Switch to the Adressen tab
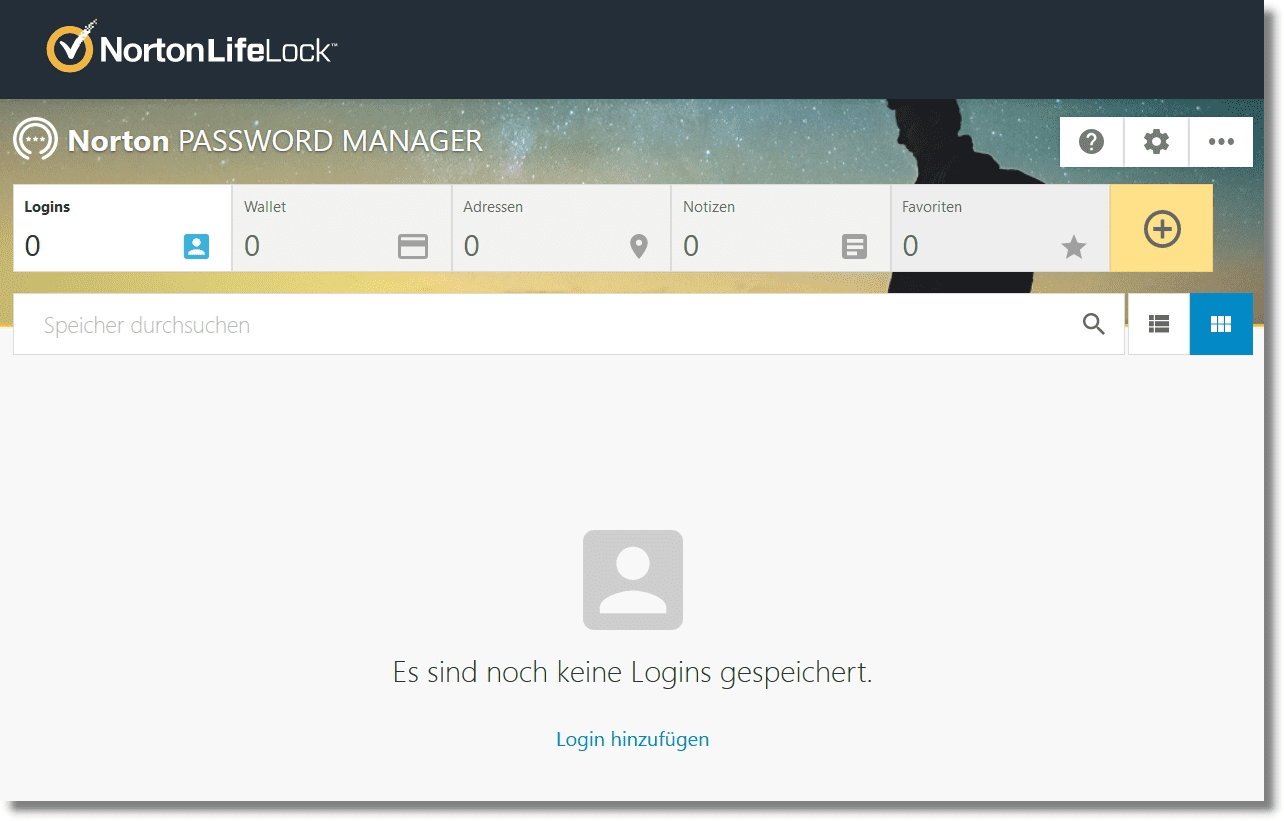This screenshot has height=821, width=1284. pos(560,228)
